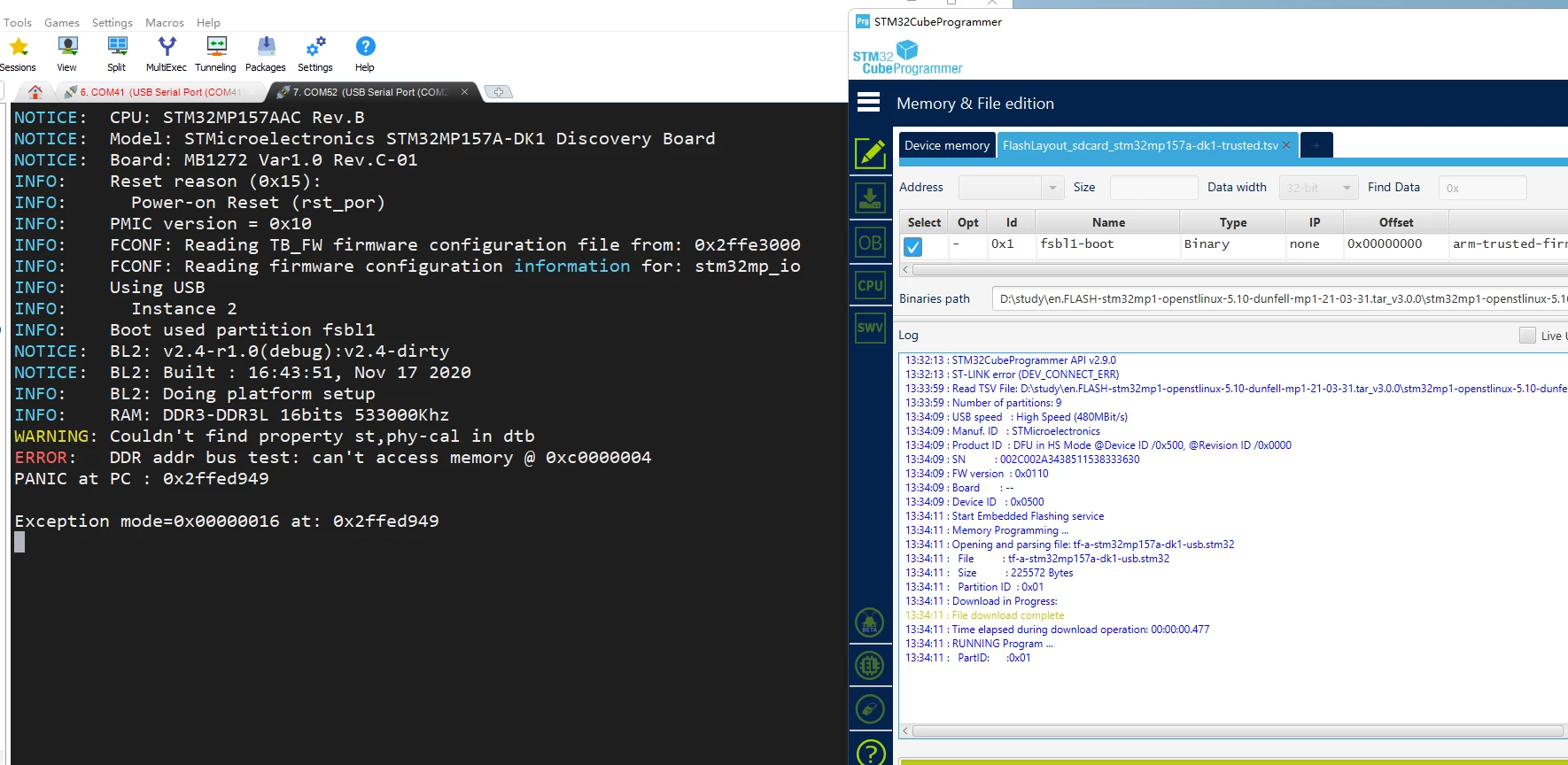Toggle the Live Update checkbox in Log

[1527, 335]
